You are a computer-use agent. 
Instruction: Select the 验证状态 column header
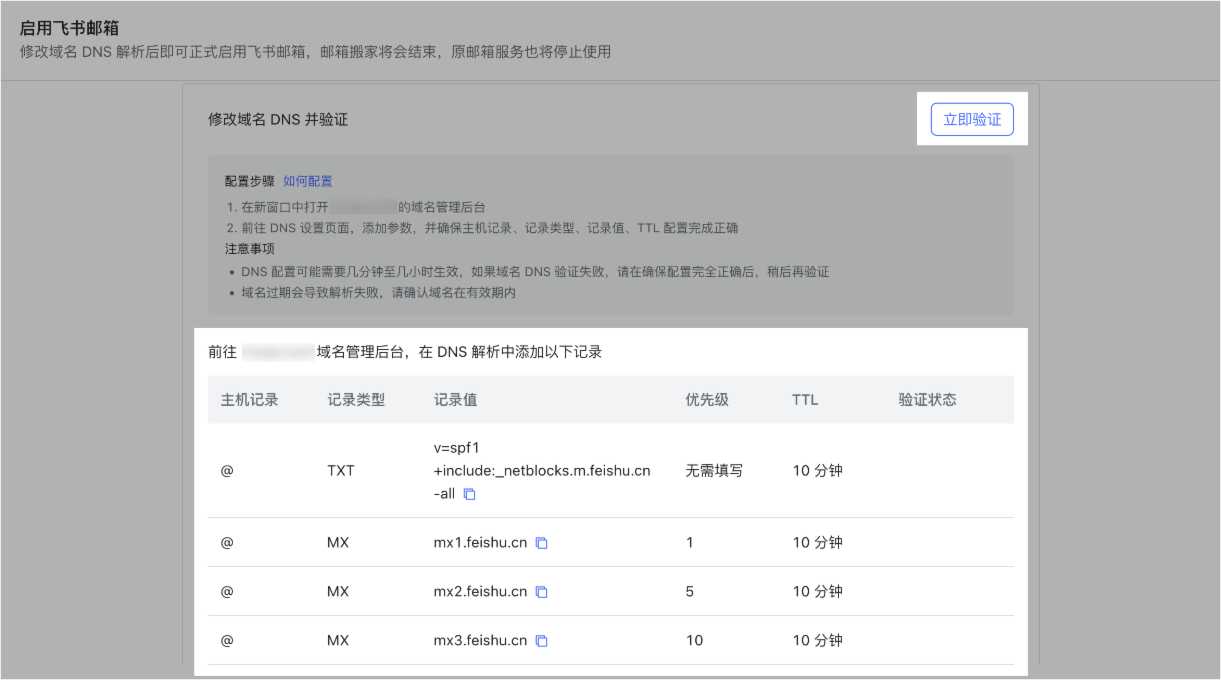(928, 400)
